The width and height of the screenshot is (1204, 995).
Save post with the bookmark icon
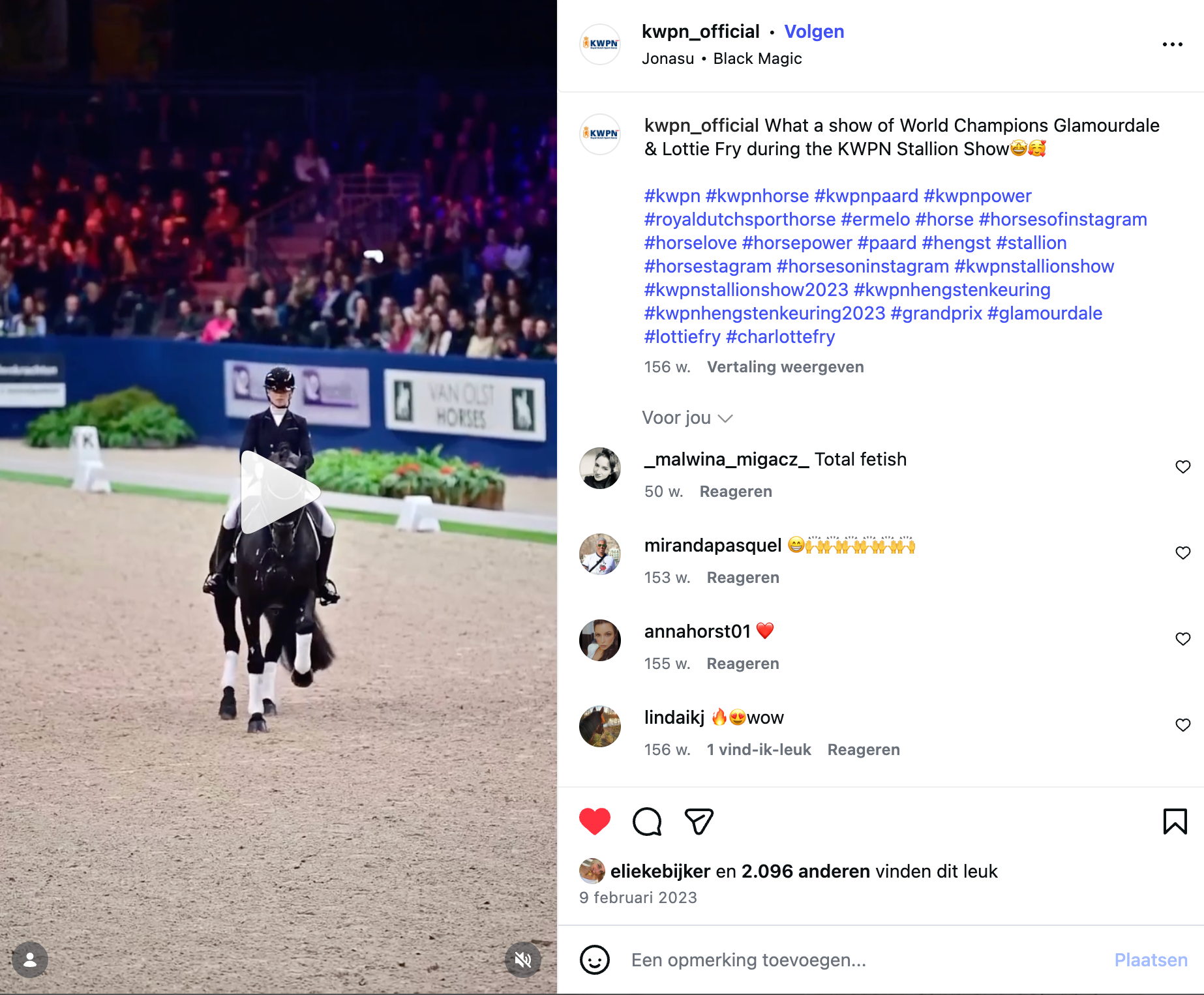point(1175,822)
